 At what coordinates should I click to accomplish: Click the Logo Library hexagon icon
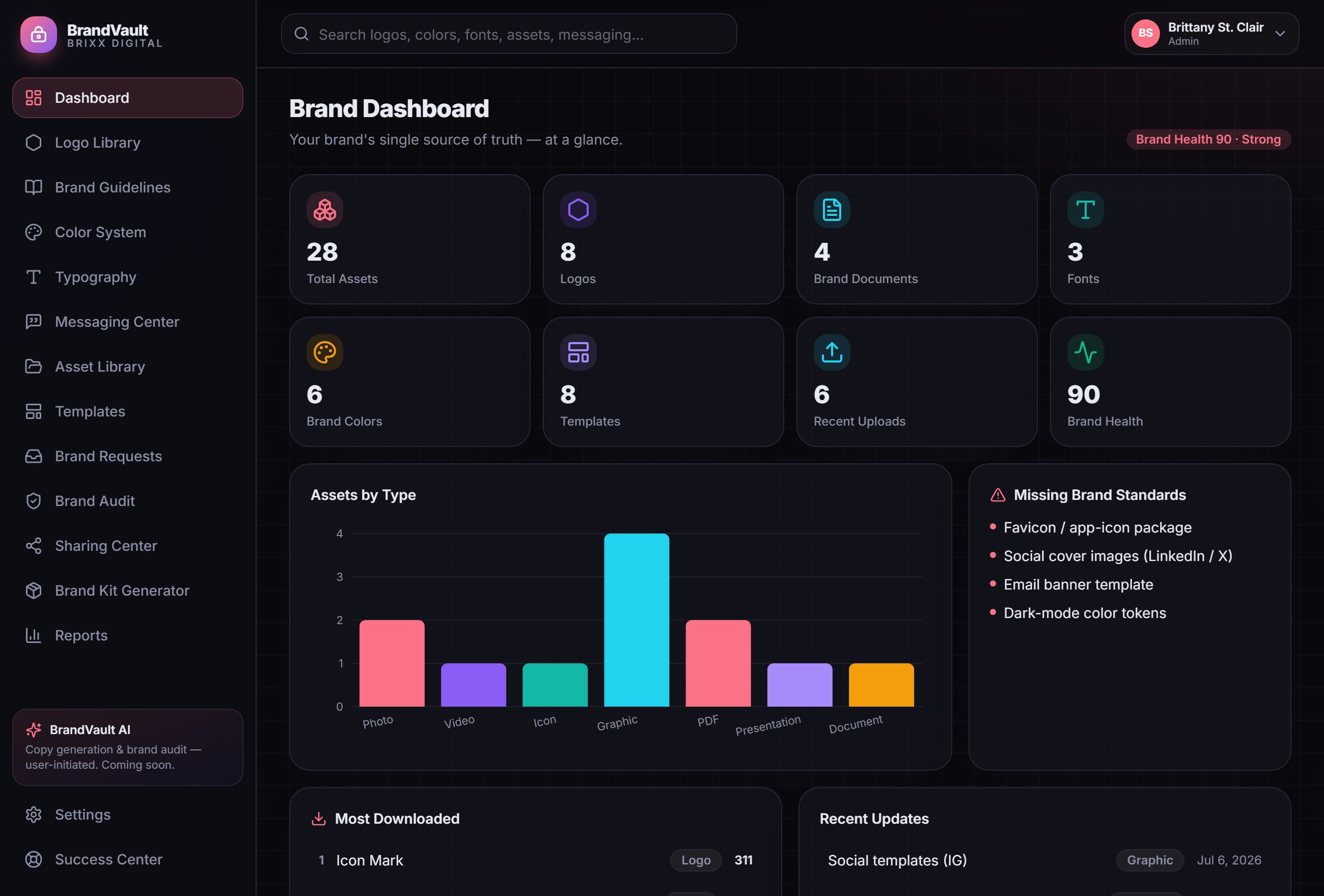(x=34, y=143)
